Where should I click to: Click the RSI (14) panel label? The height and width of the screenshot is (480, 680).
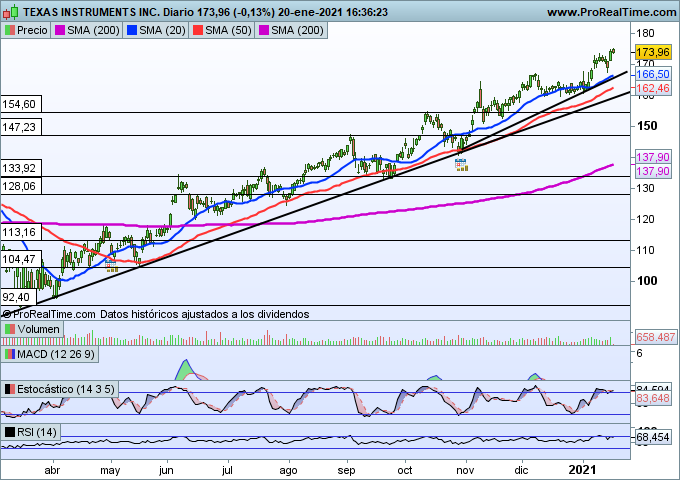(x=30, y=432)
